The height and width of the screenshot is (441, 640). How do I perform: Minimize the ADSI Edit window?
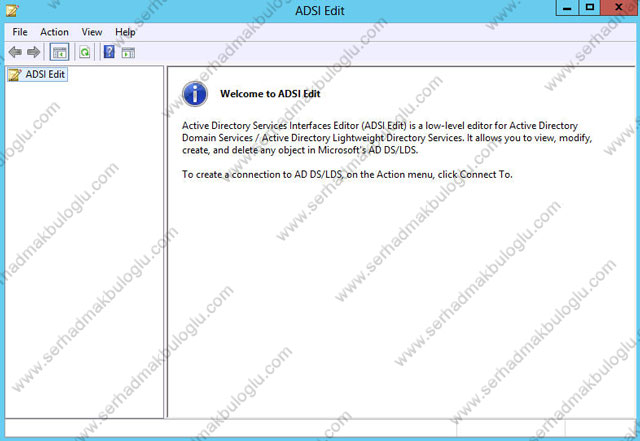coord(567,8)
